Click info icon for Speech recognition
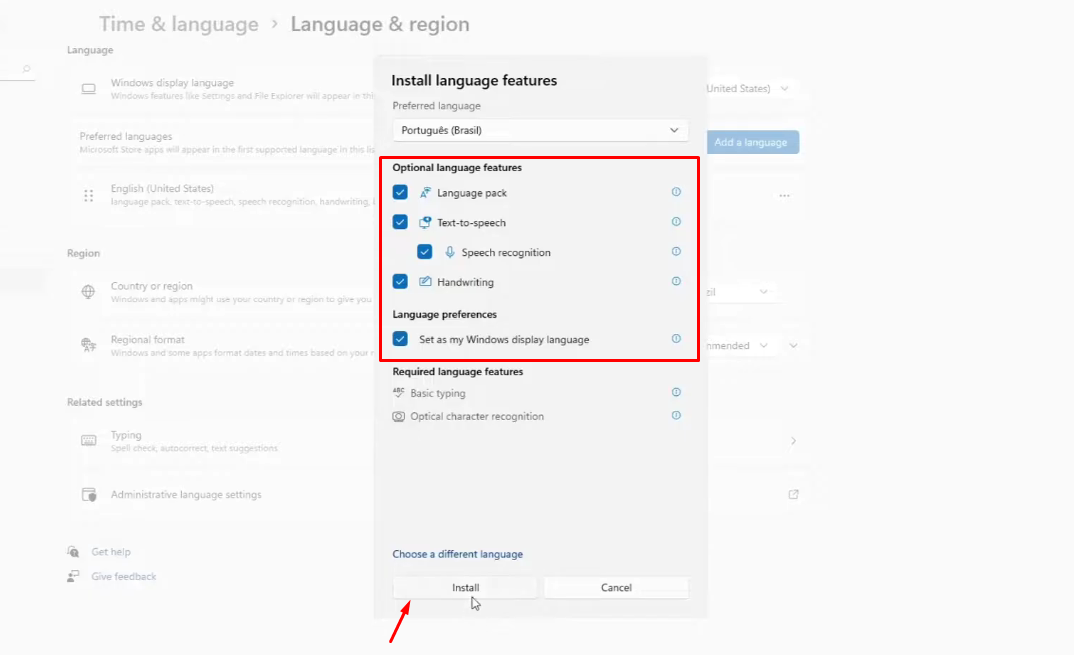 (x=676, y=252)
